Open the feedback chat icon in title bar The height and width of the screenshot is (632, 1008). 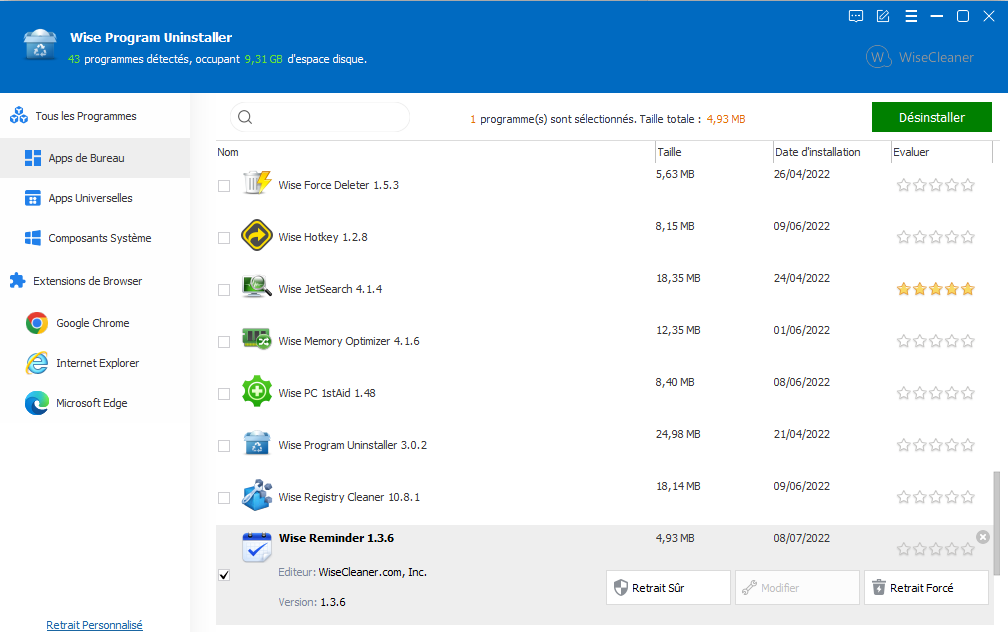(x=856, y=16)
